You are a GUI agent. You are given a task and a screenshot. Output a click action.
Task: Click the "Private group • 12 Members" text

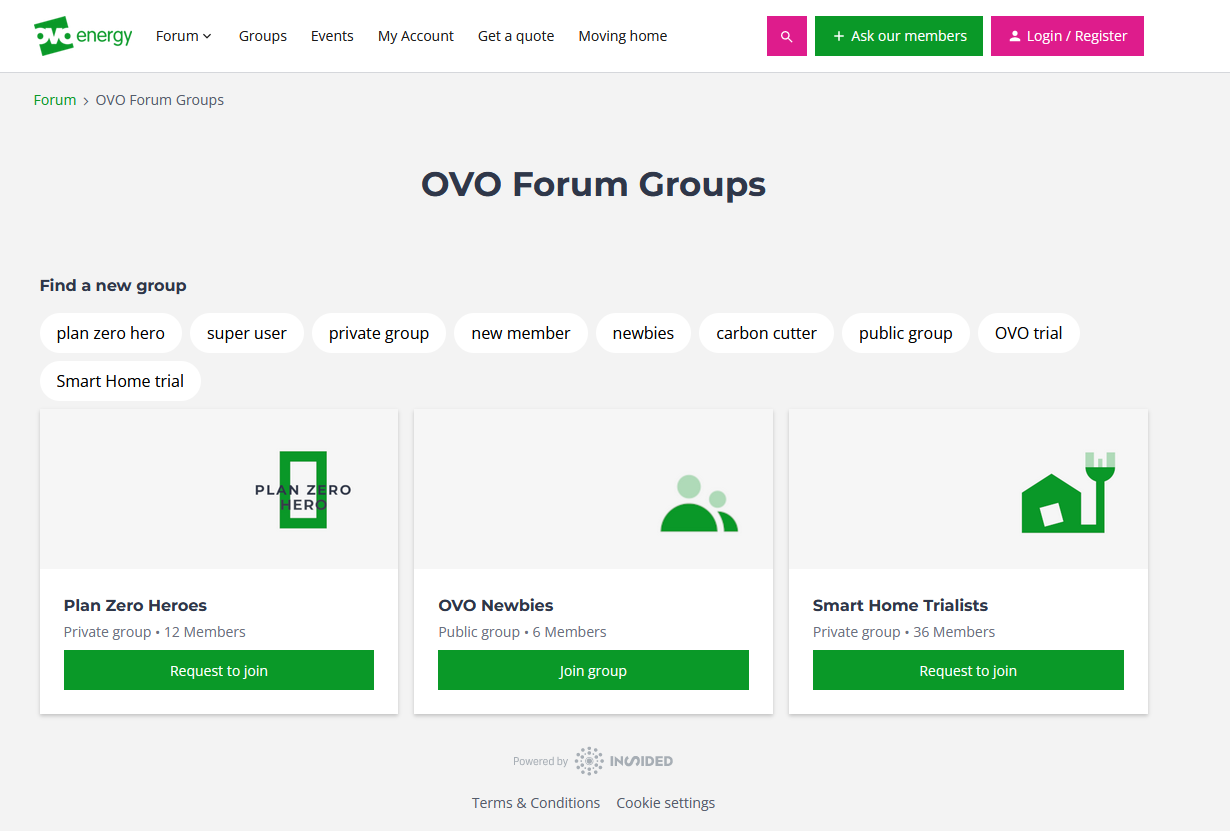click(155, 632)
